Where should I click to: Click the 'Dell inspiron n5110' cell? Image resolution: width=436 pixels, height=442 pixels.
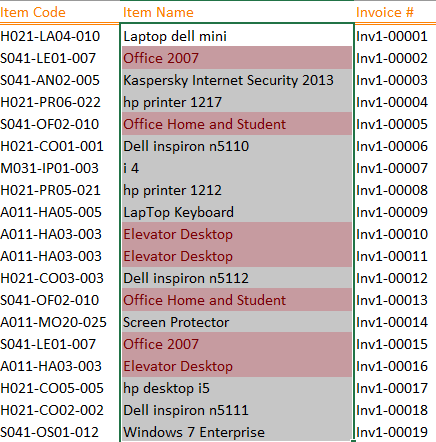237,146
